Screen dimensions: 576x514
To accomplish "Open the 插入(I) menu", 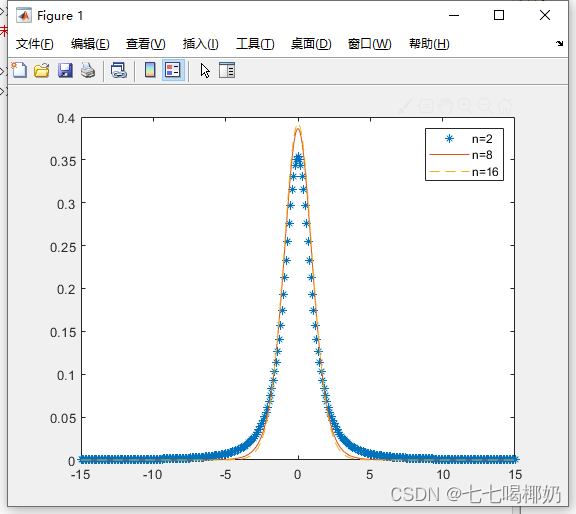I will click(x=201, y=44).
